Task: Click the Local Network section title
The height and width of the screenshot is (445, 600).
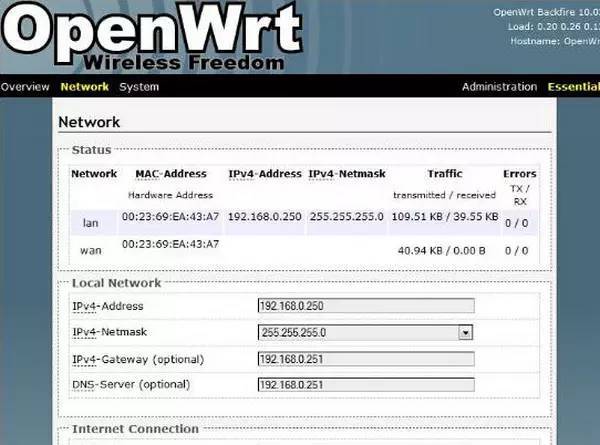Action: 116,283
